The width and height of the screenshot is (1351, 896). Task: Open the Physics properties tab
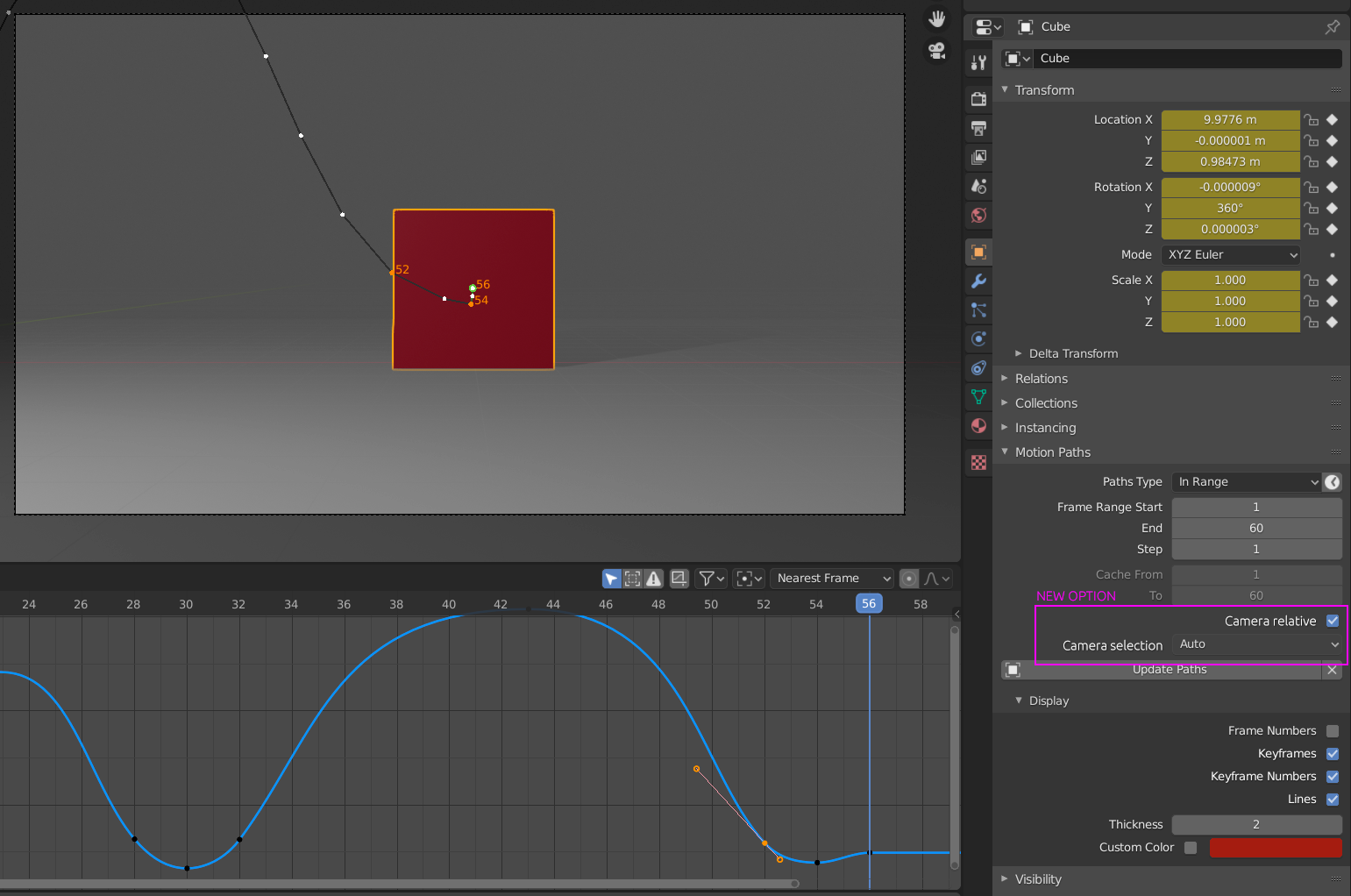tap(978, 338)
